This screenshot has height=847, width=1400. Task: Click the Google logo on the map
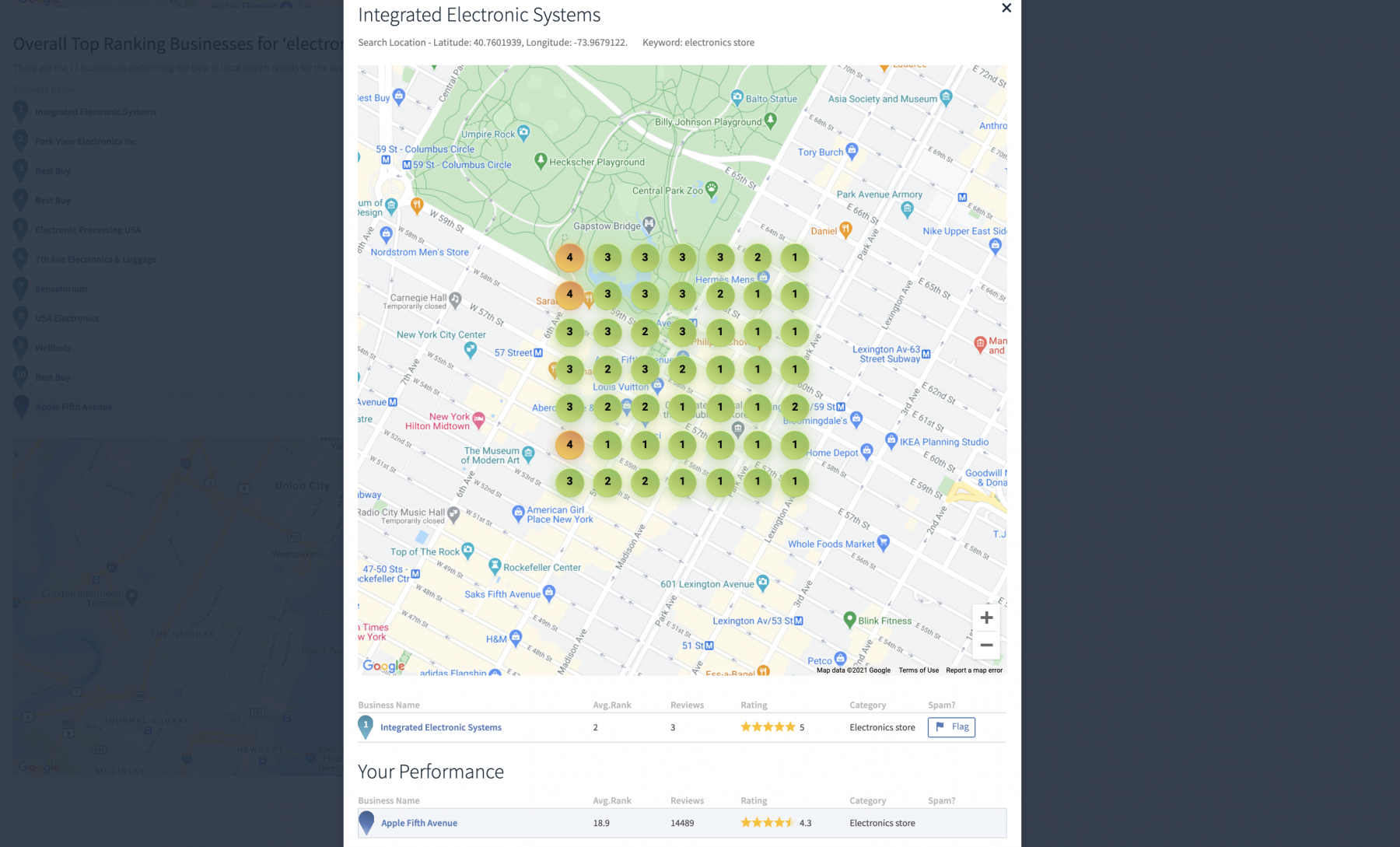(x=383, y=666)
